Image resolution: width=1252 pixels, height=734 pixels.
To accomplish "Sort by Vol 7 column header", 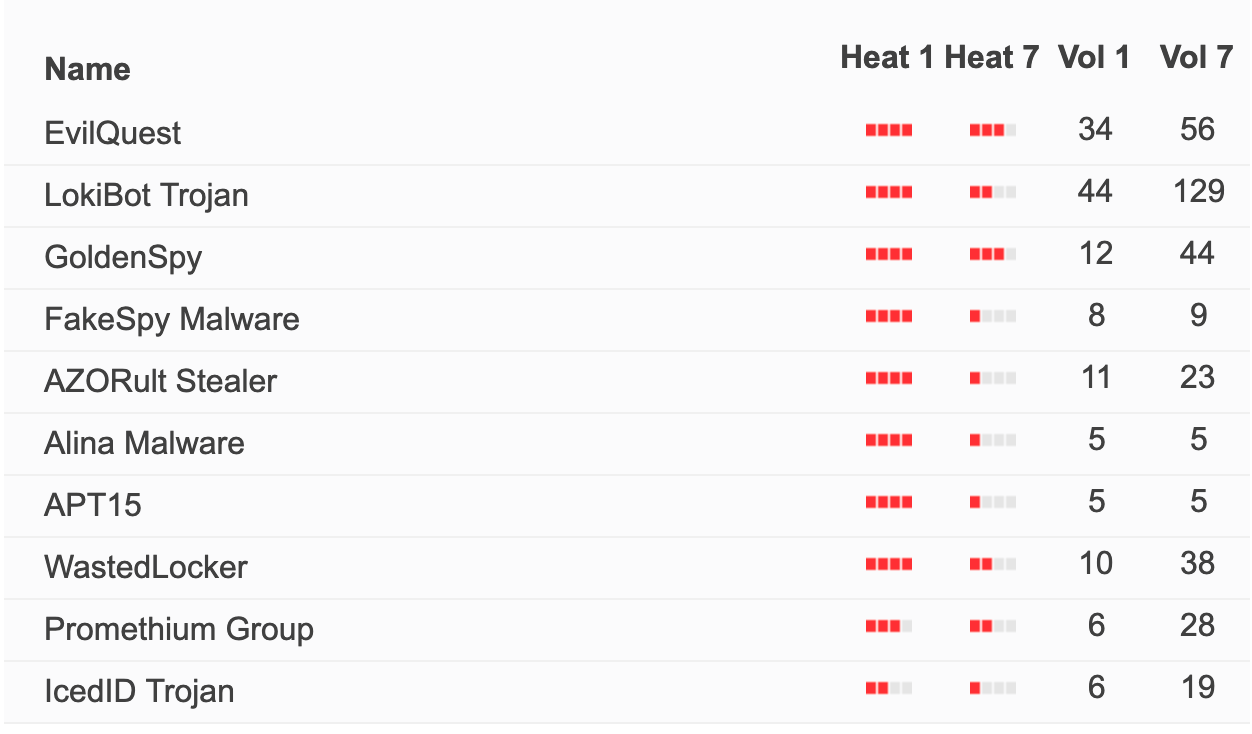I will pos(1196,57).
